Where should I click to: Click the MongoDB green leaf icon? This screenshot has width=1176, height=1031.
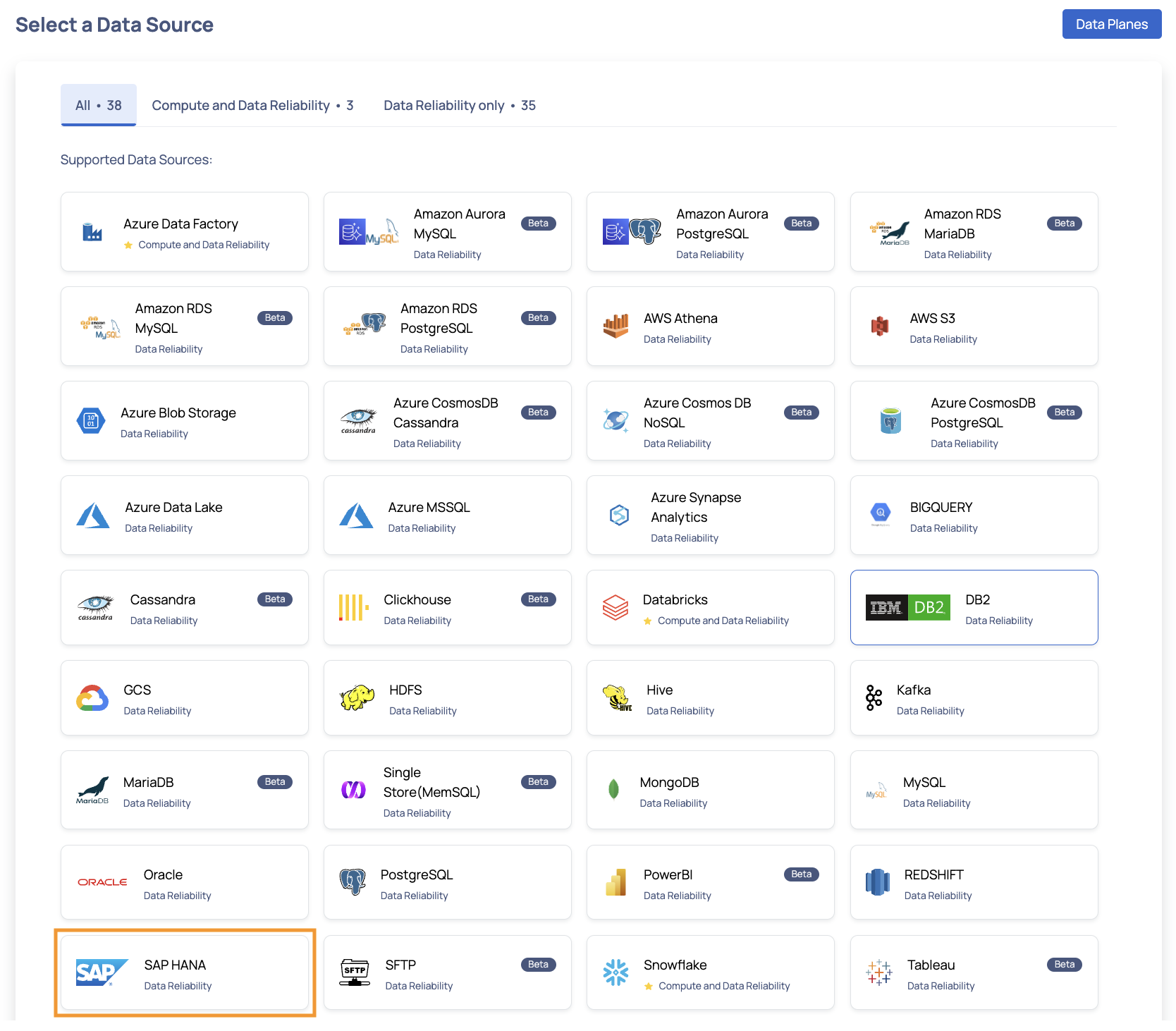[x=613, y=789]
